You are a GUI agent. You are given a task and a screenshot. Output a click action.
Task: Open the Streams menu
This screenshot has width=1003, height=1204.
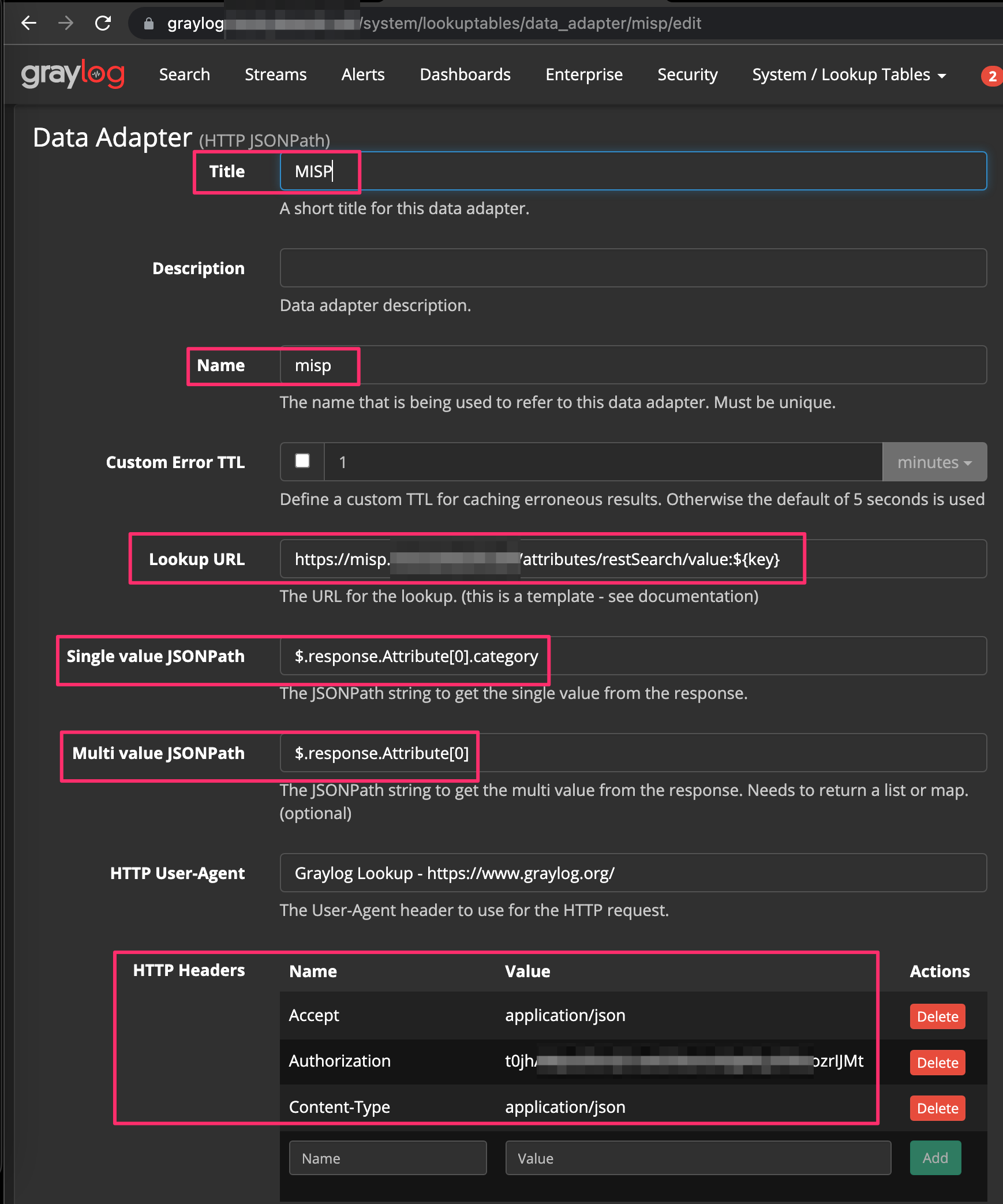(x=275, y=74)
